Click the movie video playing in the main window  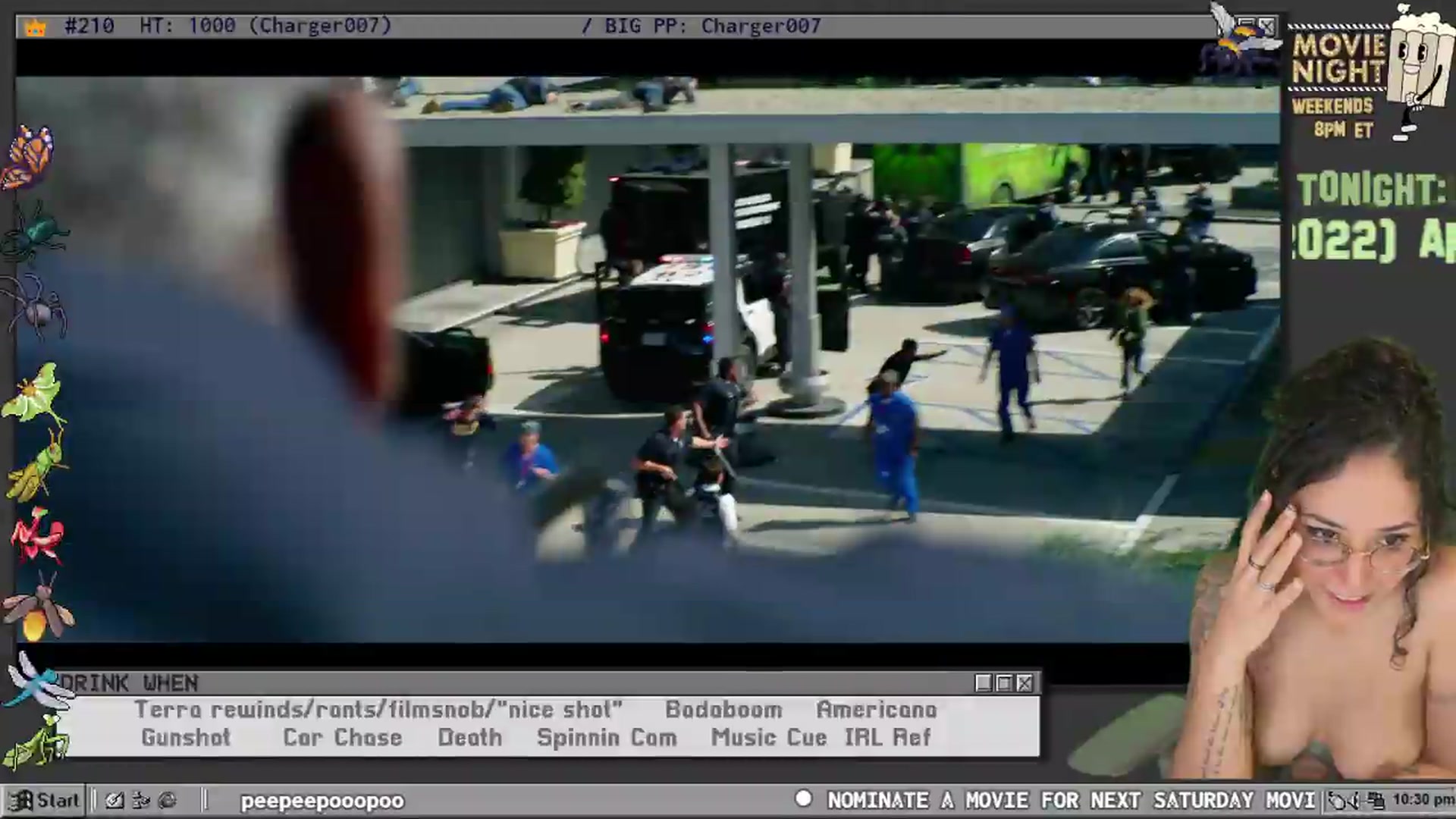[x=648, y=359]
